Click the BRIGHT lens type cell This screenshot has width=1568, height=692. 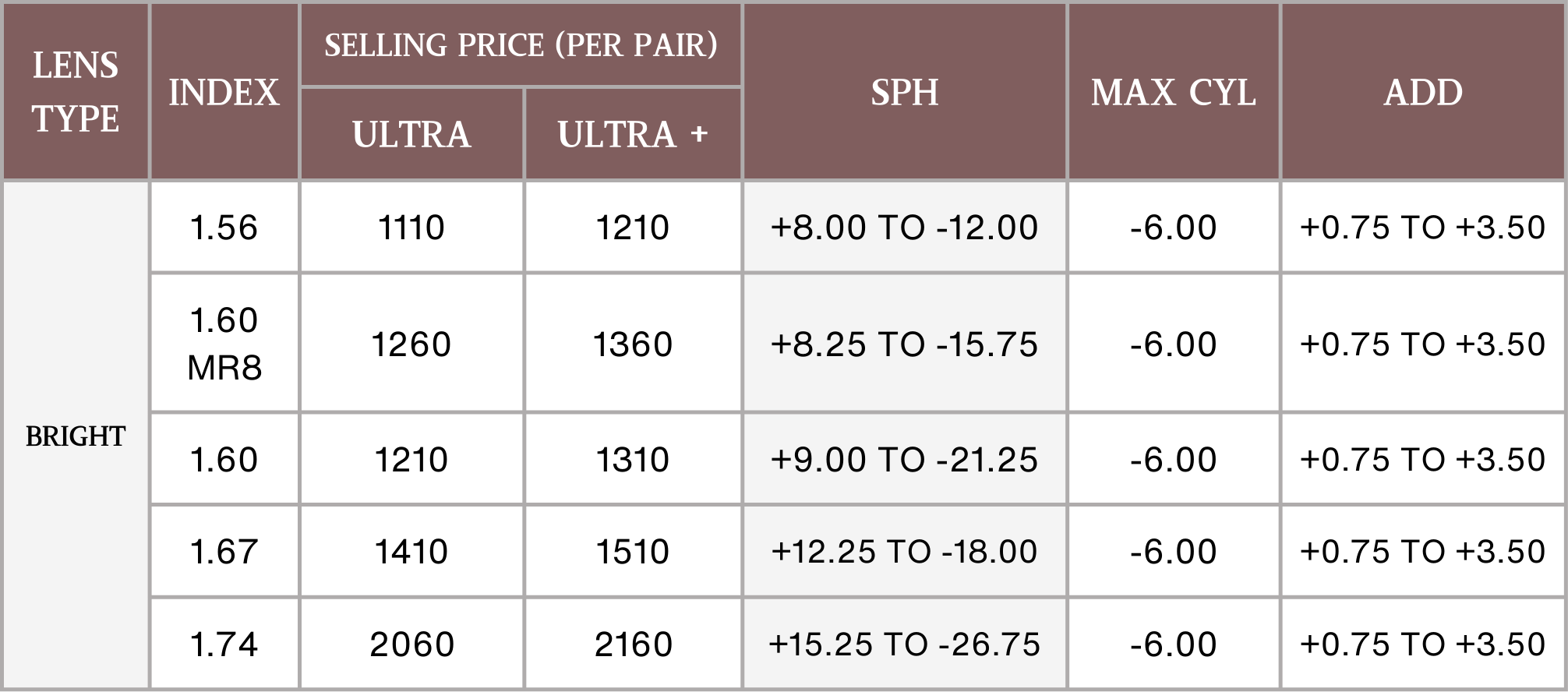click(x=76, y=436)
